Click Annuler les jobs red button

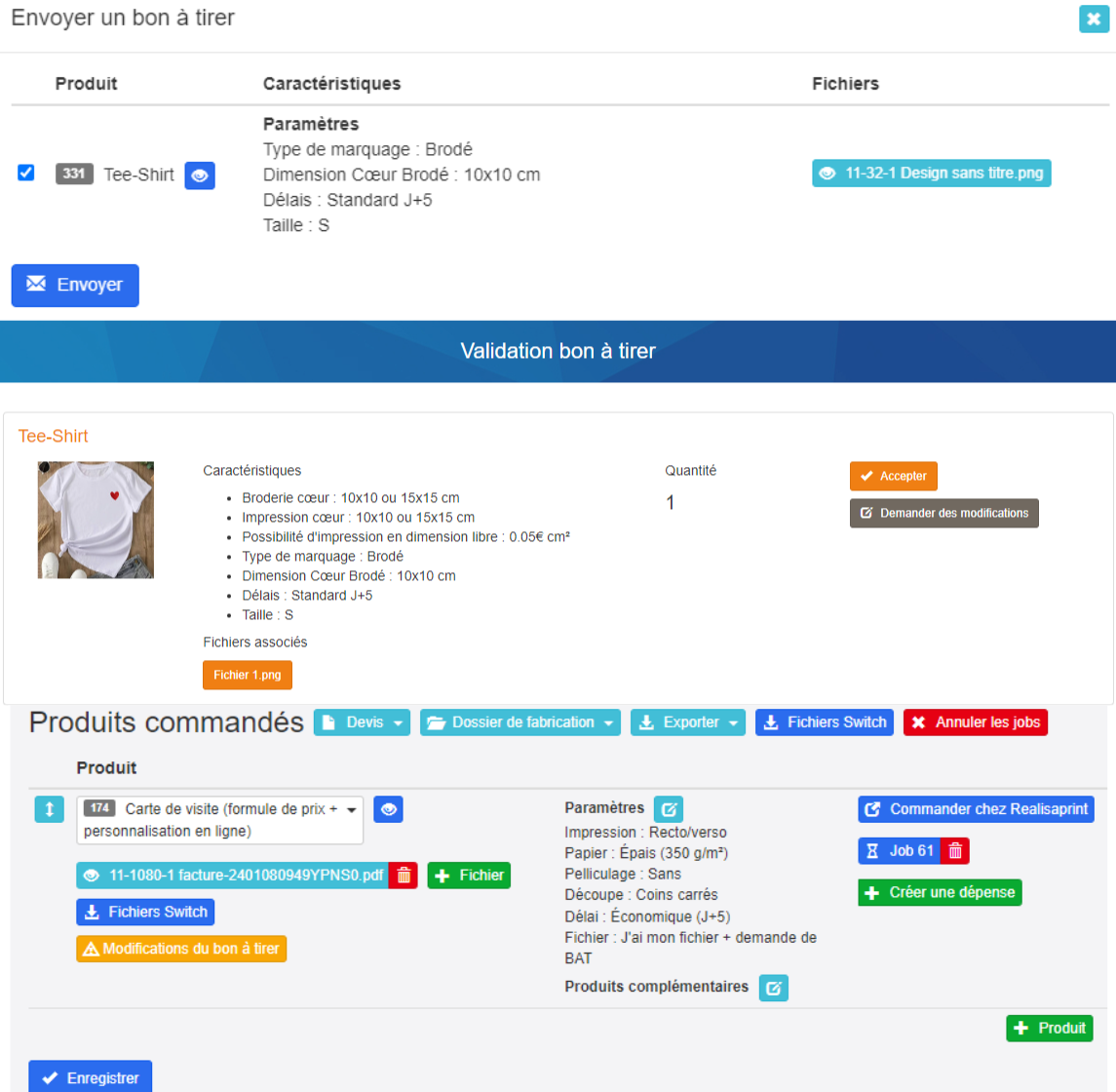tap(975, 722)
